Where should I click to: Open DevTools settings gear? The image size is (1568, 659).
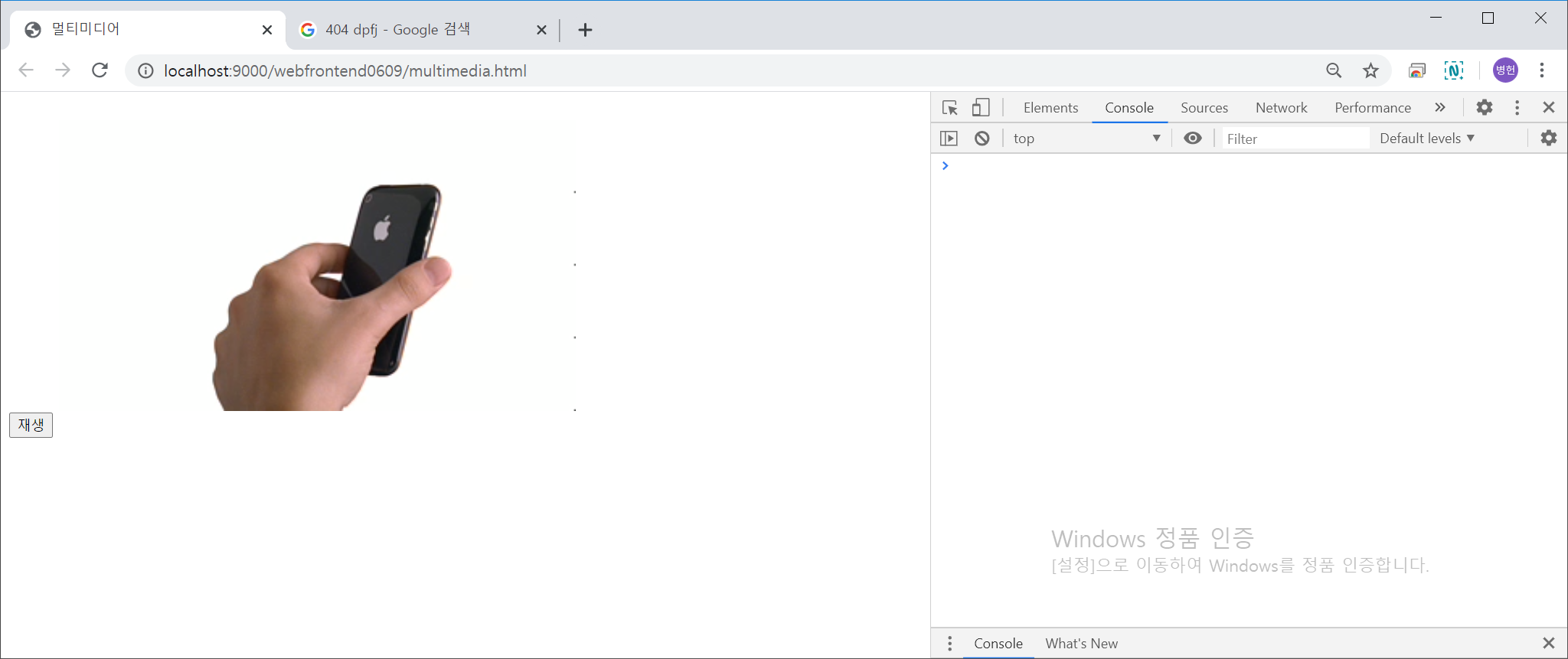click(x=1485, y=107)
